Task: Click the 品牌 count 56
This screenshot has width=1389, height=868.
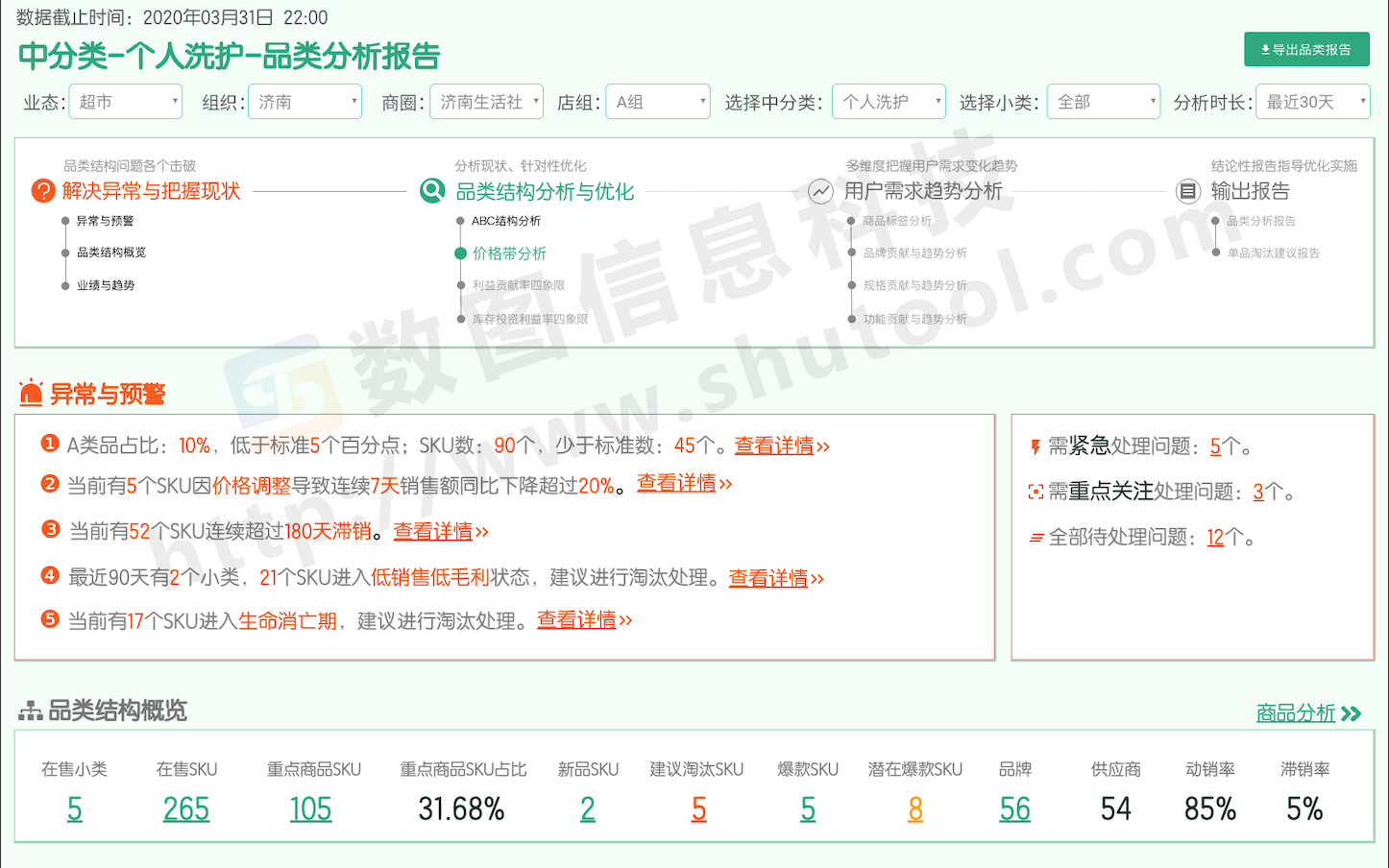Action: click(1014, 809)
